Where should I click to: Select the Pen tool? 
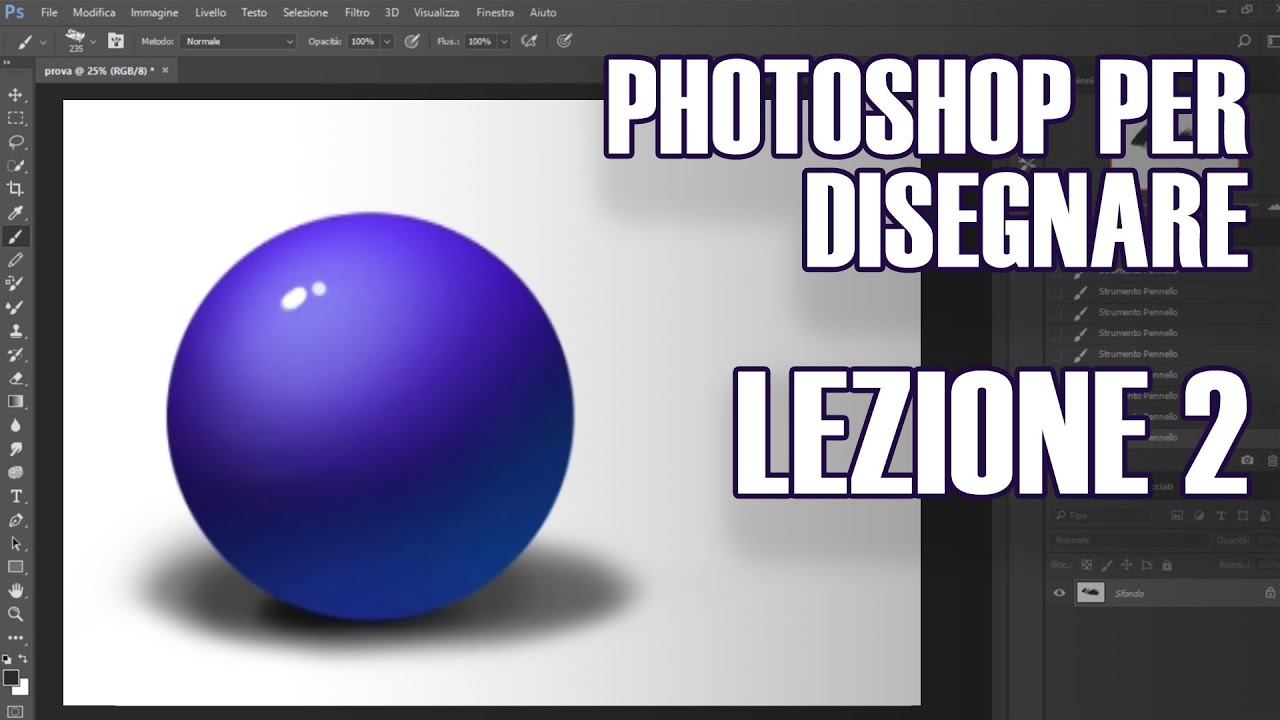click(x=16, y=520)
